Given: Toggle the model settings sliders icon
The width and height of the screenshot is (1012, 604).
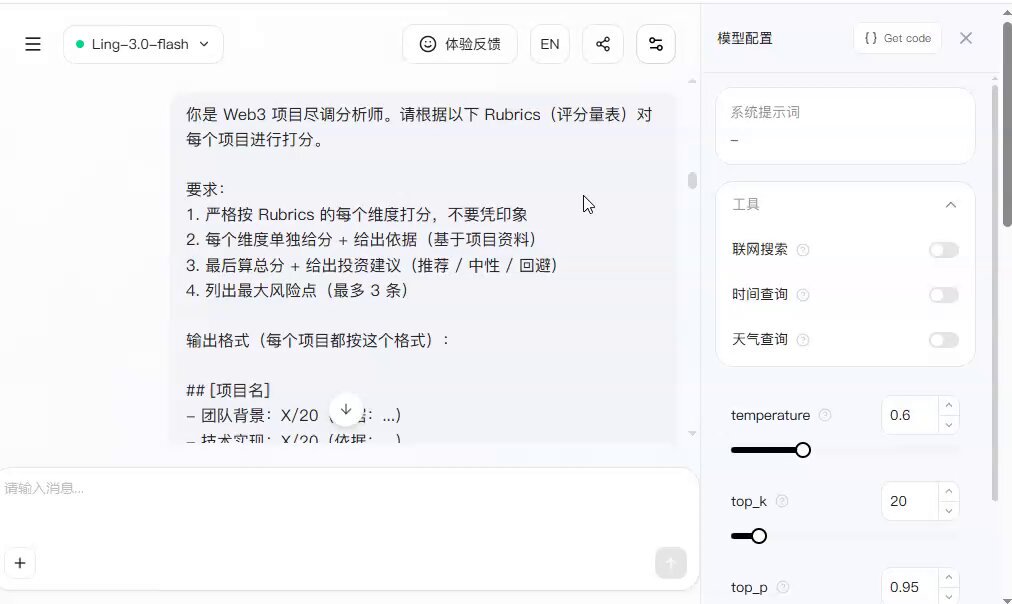Looking at the screenshot, I should (656, 44).
